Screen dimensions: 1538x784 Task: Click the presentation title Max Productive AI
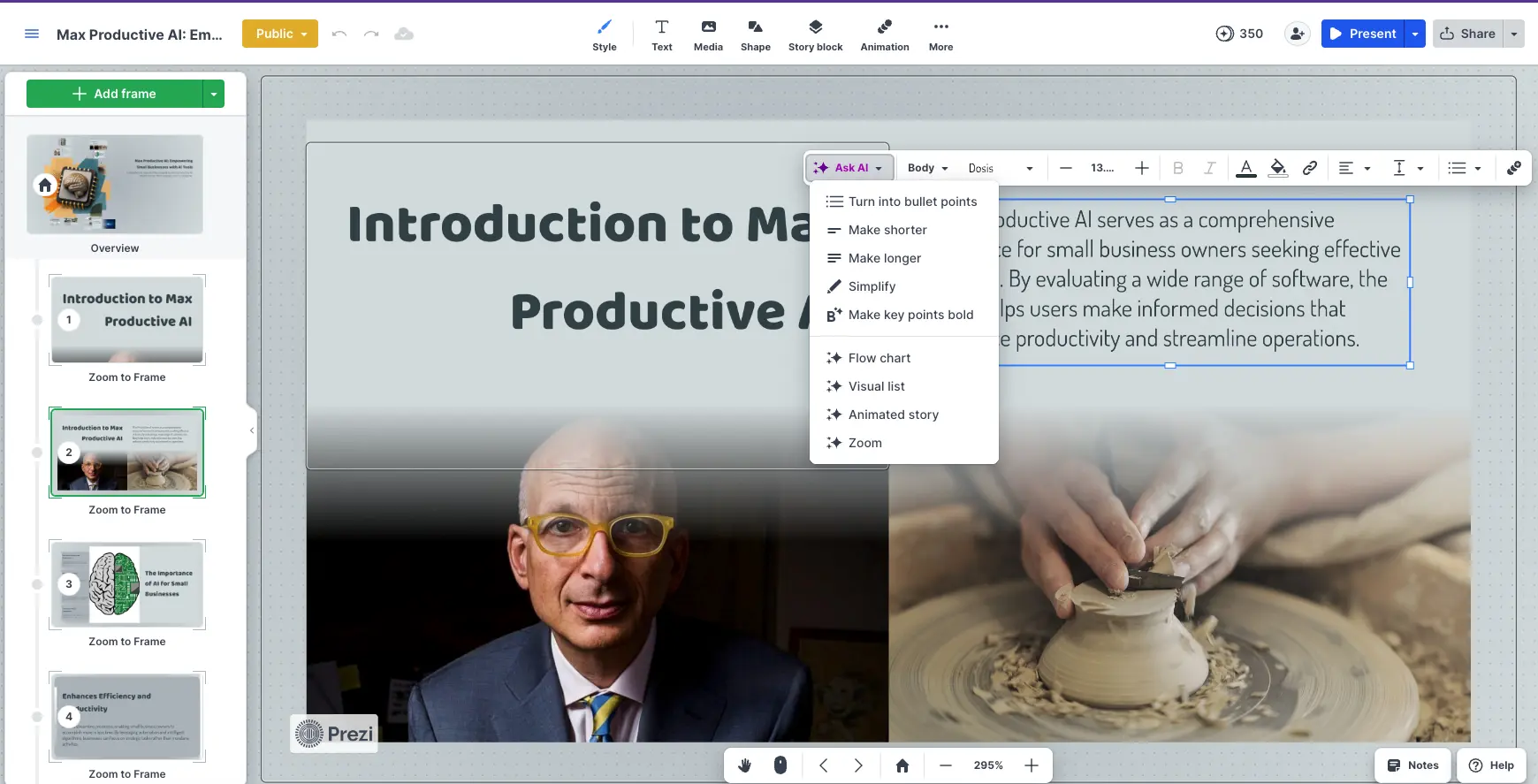coord(140,34)
